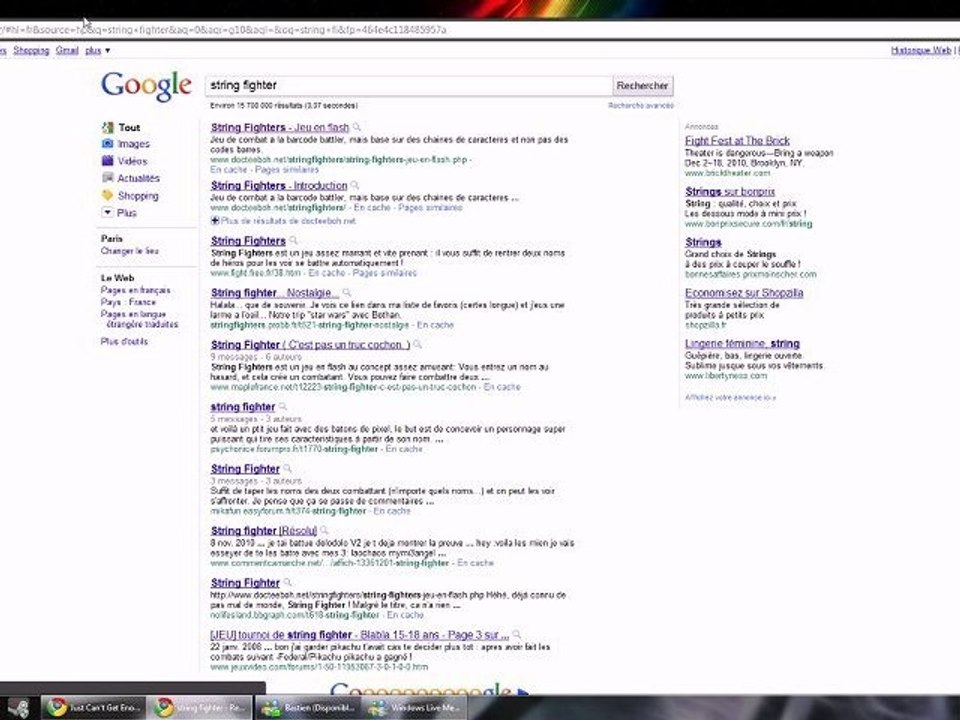Open the 'Strings sur bonprix' ad
The image size is (960, 720).
click(730, 192)
